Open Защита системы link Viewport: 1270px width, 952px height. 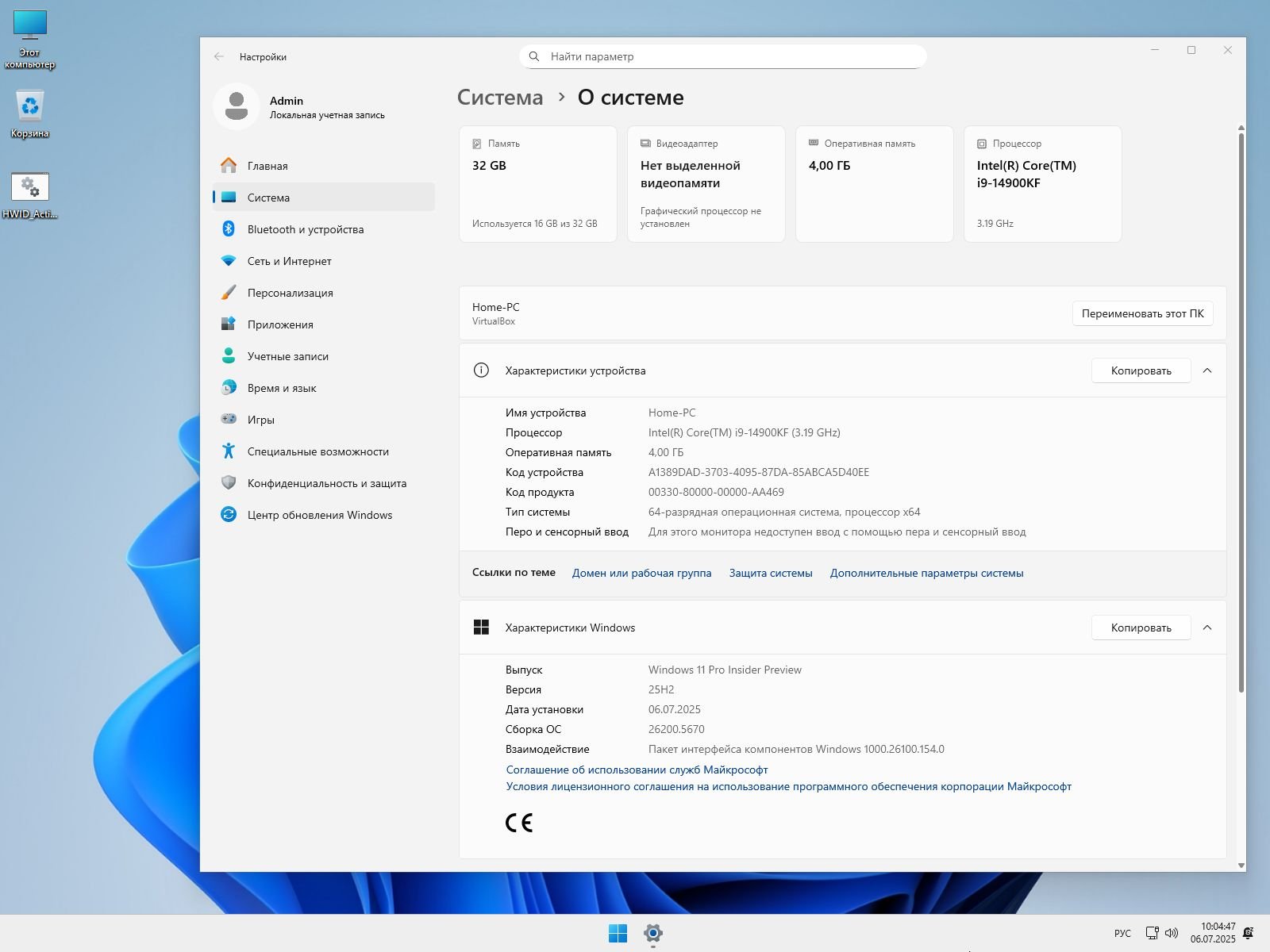771,573
